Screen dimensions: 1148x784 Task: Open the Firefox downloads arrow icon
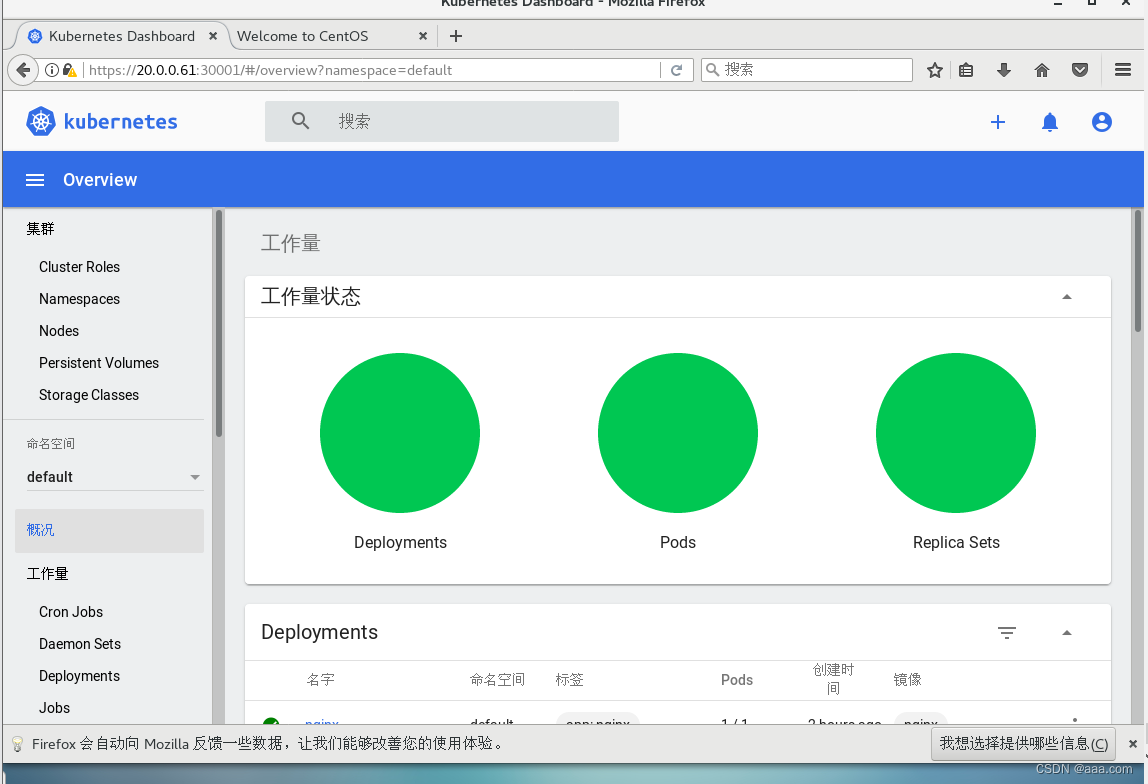pos(1004,70)
